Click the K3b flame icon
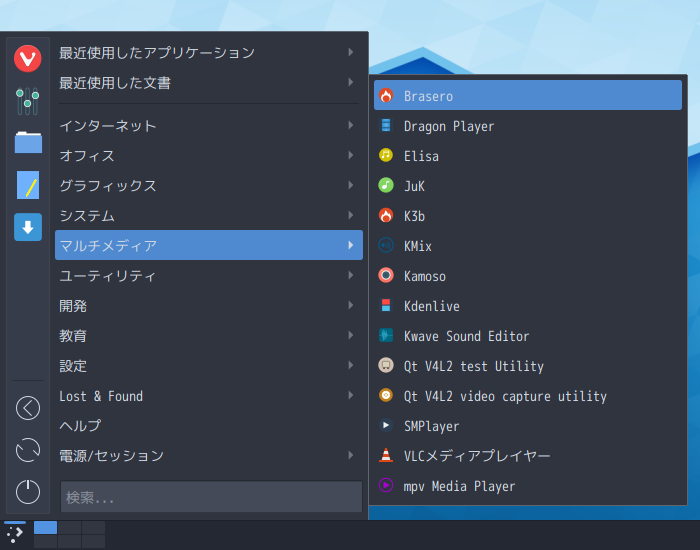The height and width of the screenshot is (550, 700). (x=386, y=215)
